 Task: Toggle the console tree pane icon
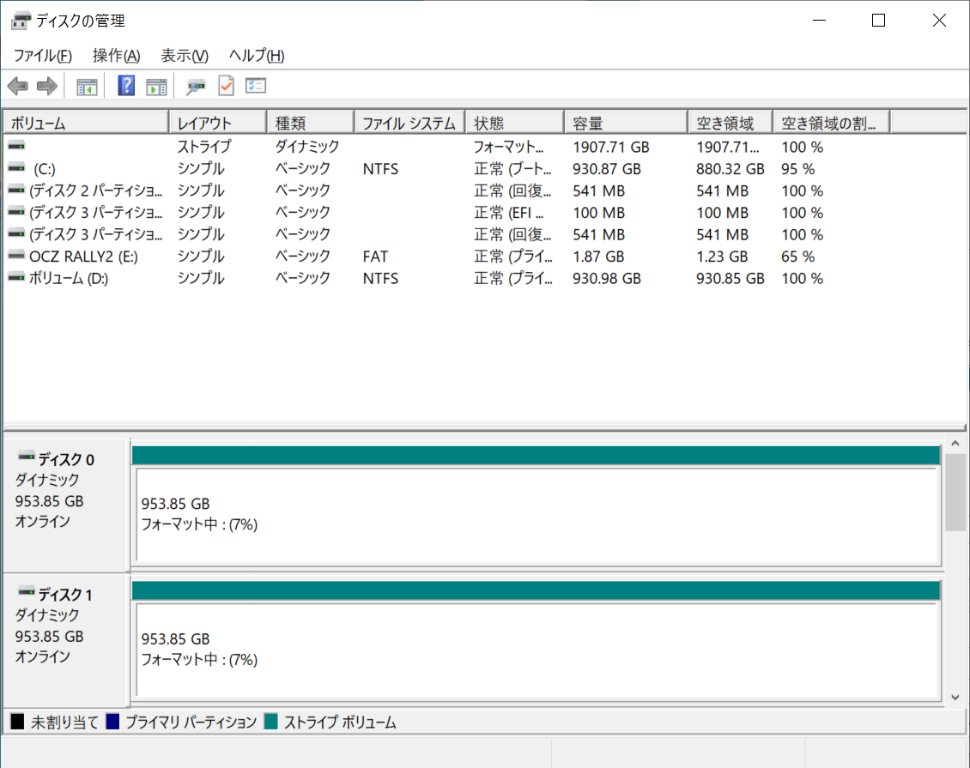pos(87,86)
